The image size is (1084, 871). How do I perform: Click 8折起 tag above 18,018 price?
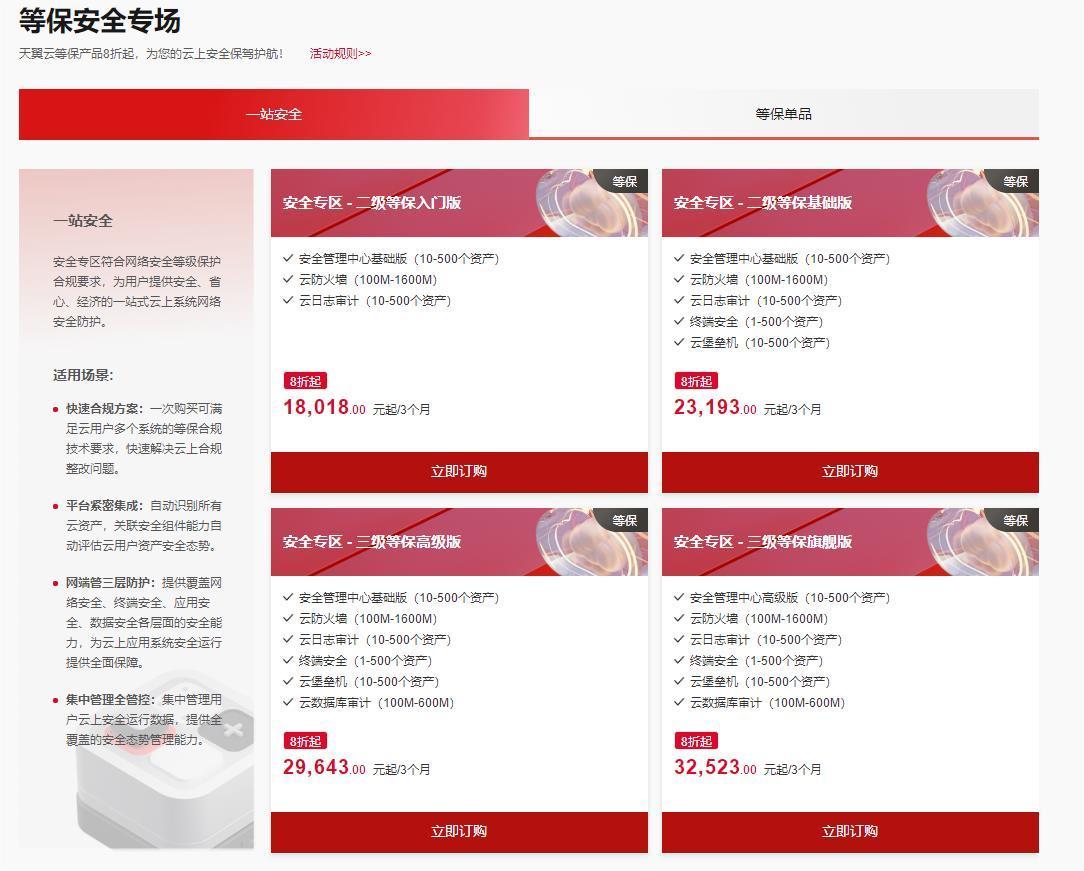[306, 381]
